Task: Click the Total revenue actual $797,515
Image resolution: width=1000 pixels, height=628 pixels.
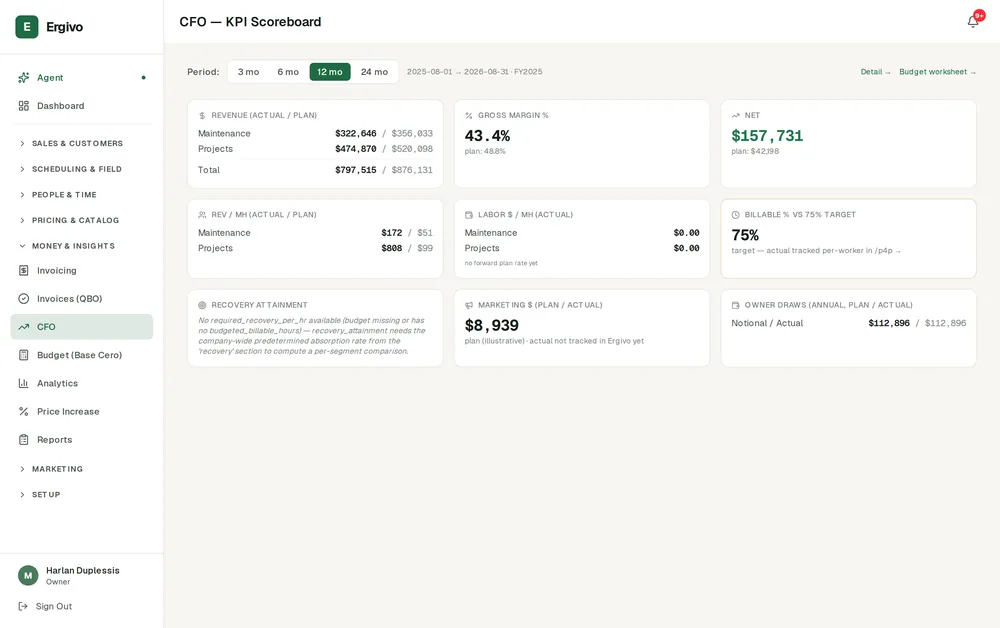Action: point(356,170)
